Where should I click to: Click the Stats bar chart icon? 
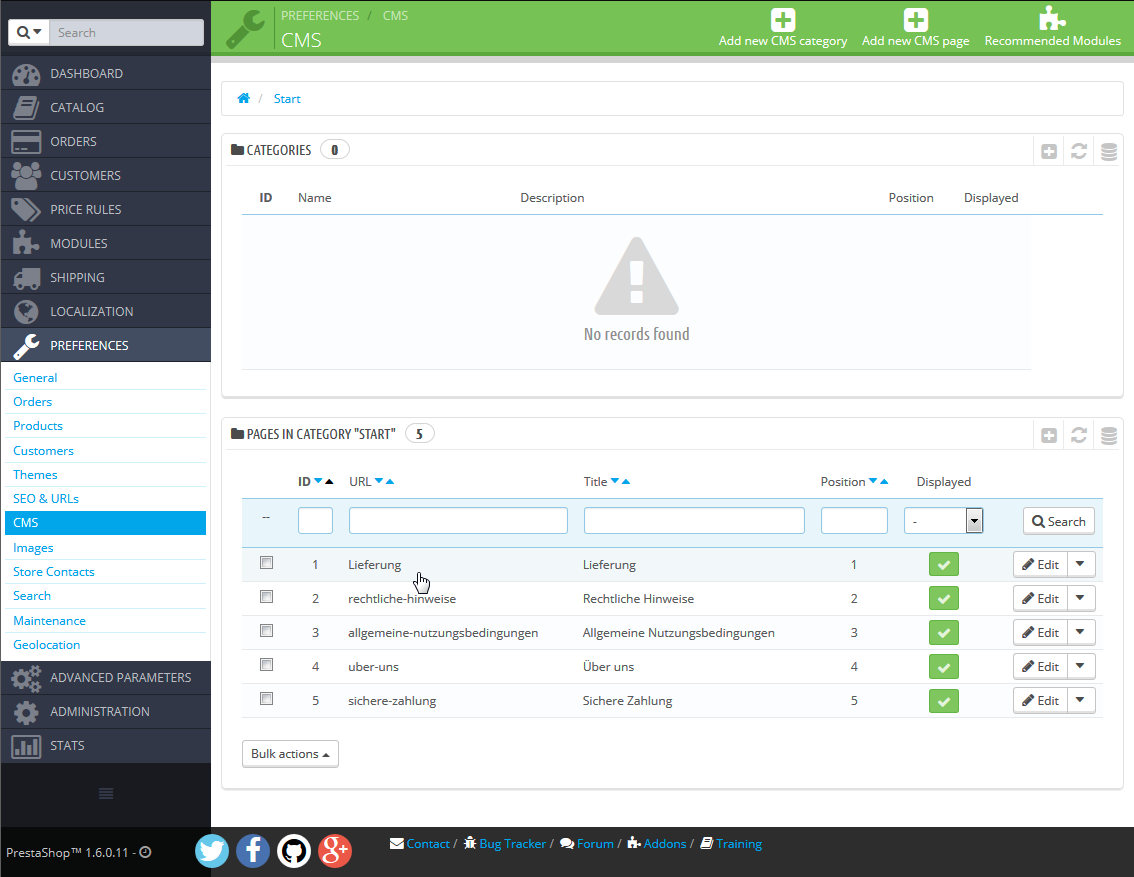coord(26,746)
